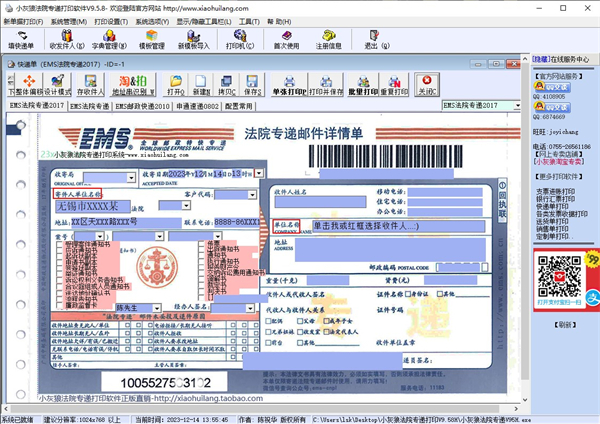Click 重复打印 reprint icon
Screen dimensions: 600x424
[x=394, y=85]
